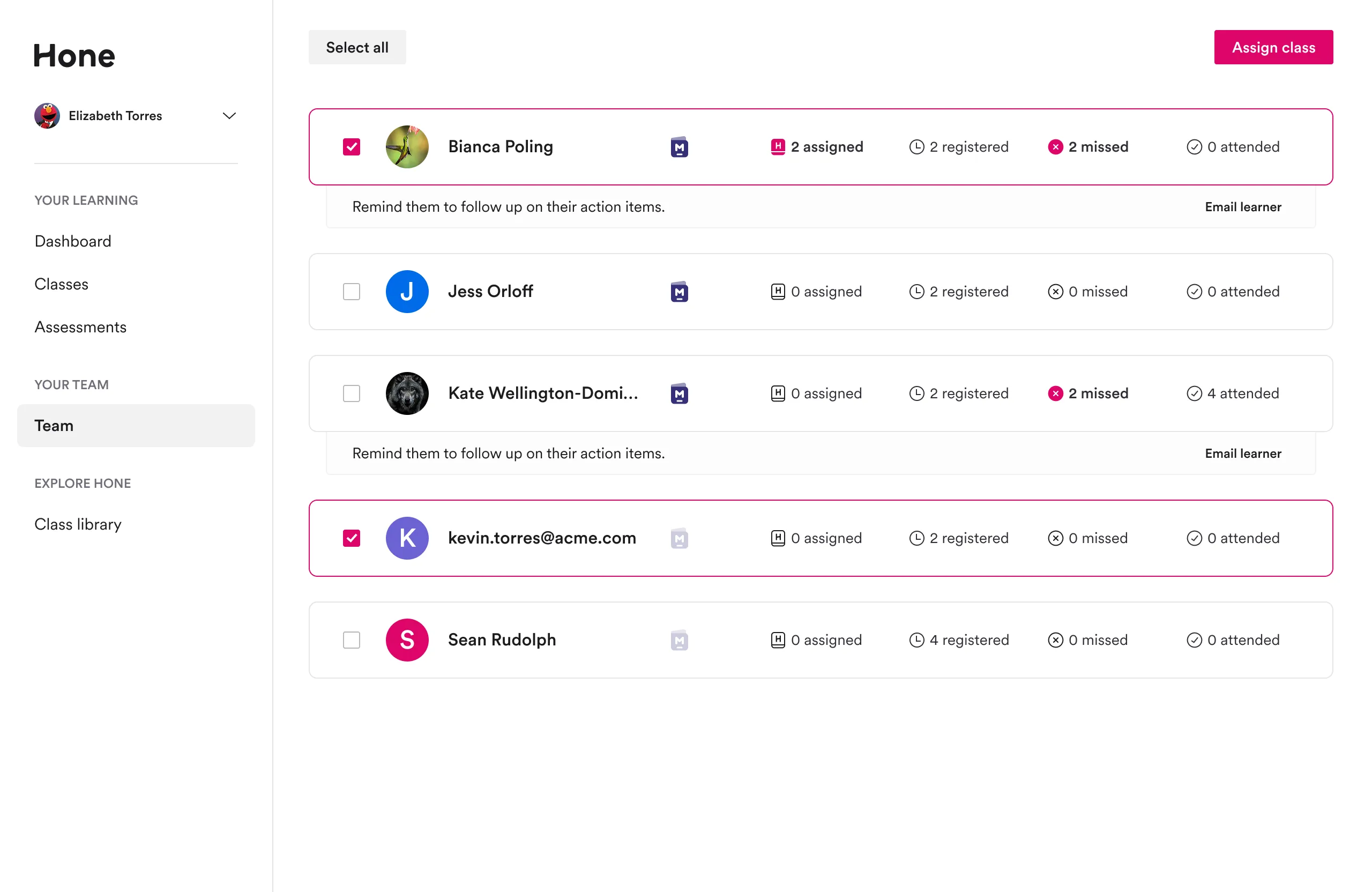Click "2 missed" text in Kate Wellington-Domi's row
The width and height of the screenshot is (1372, 892).
pyautogui.click(x=1099, y=394)
